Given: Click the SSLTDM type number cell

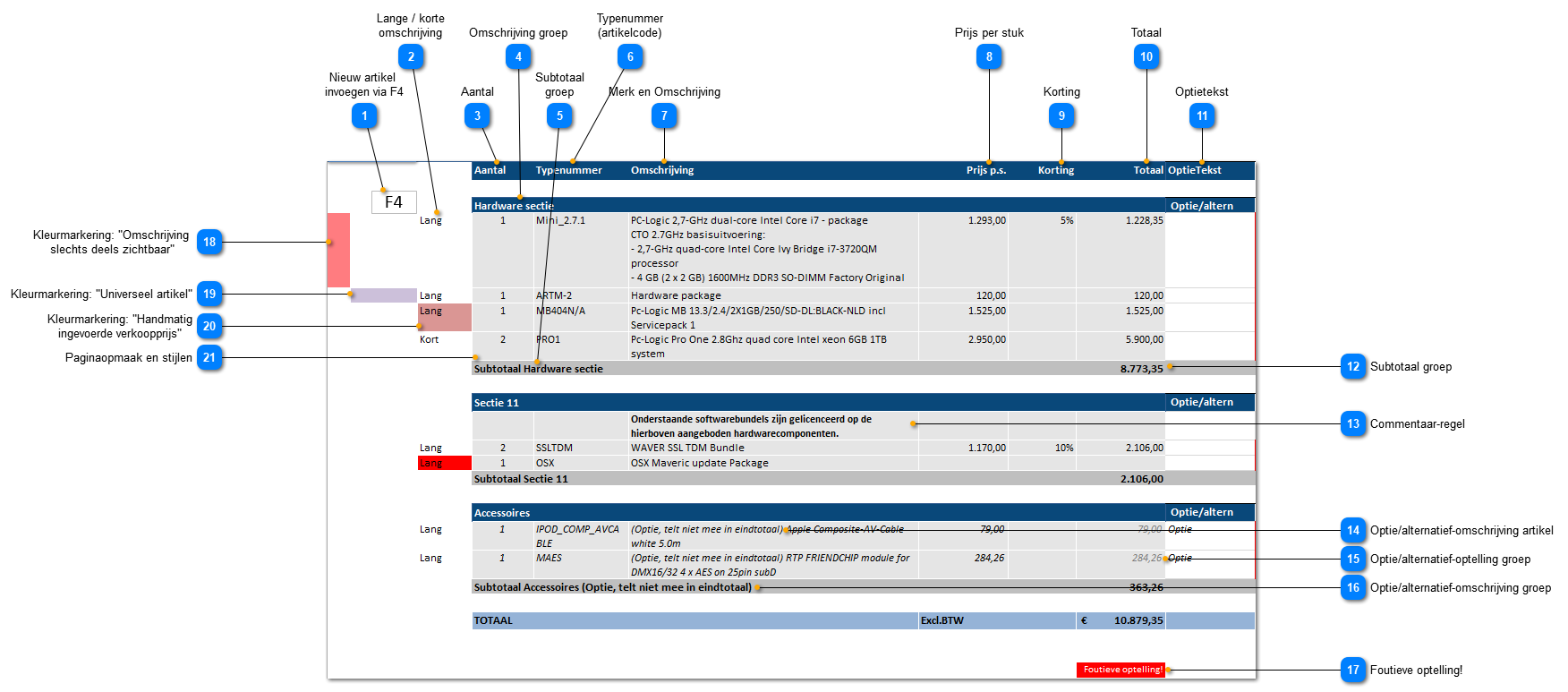Looking at the screenshot, I should pos(554,448).
